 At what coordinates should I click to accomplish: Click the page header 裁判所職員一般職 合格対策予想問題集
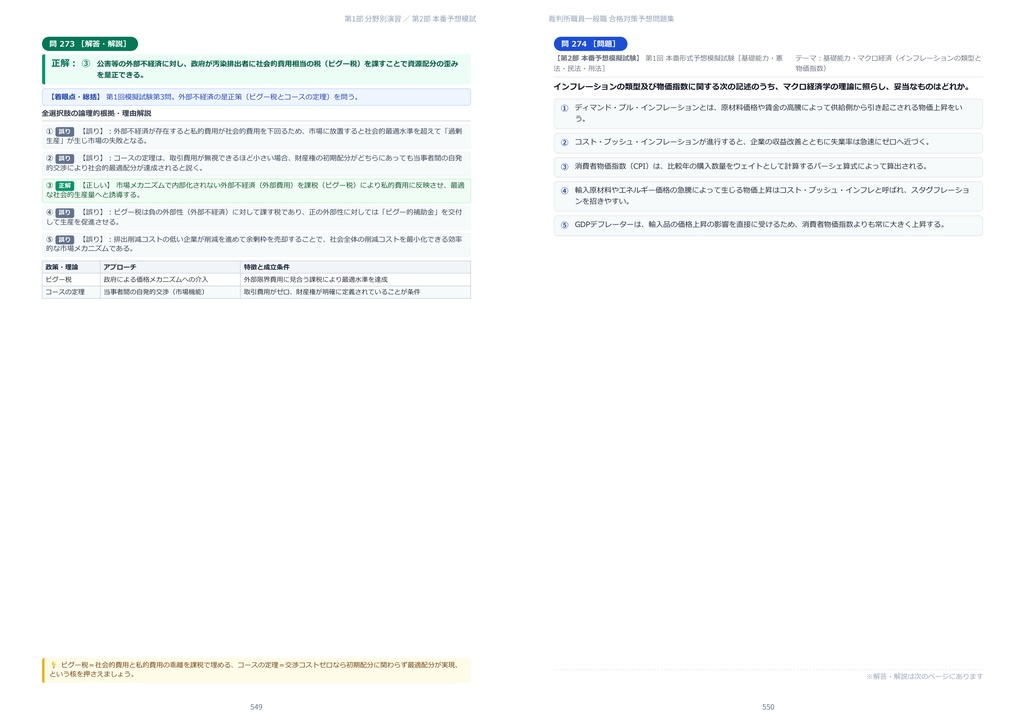611,19
